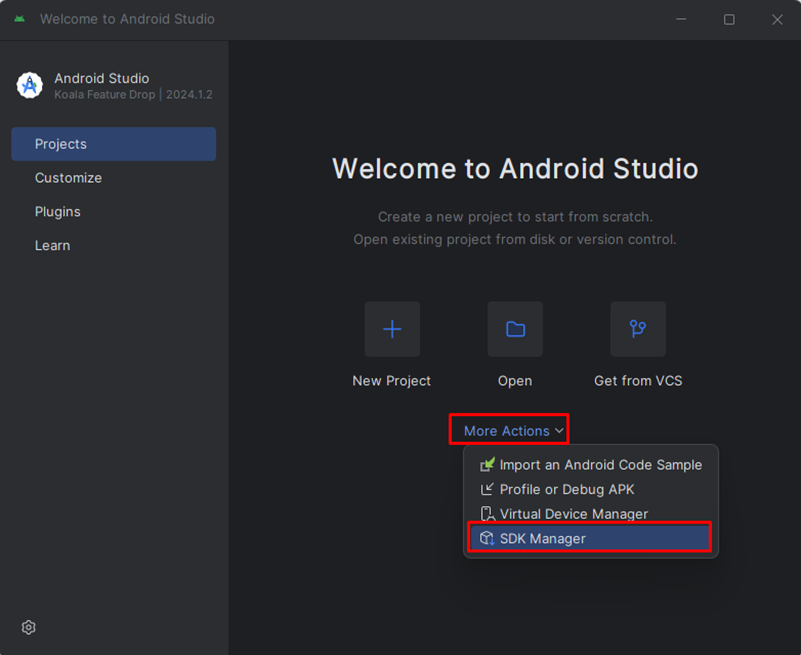The image size is (801, 655).
Task: Click the Import Android Code Sample icon
Action: point(487,464)
